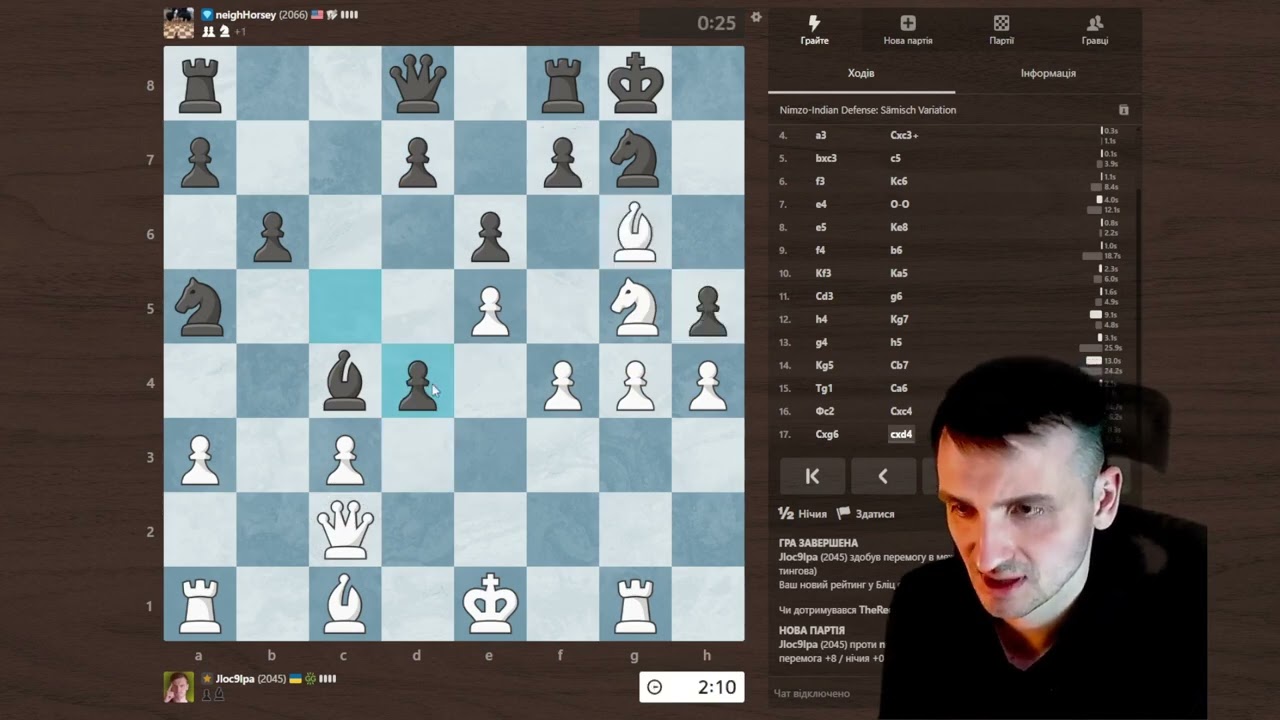Open the Nimzo-Indian Defense opening name
Viewport: 1280px width, 720px height.
pos(868,110)
